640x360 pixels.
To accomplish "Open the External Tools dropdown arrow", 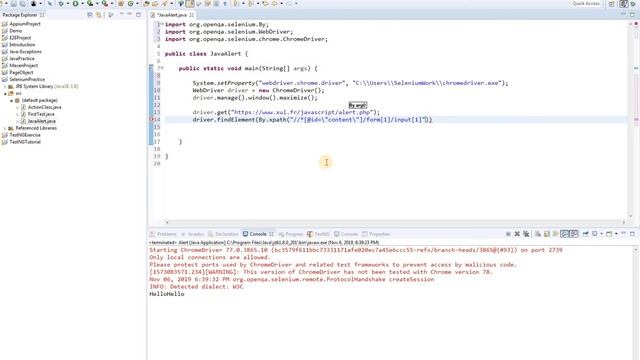I will [112, 4].
